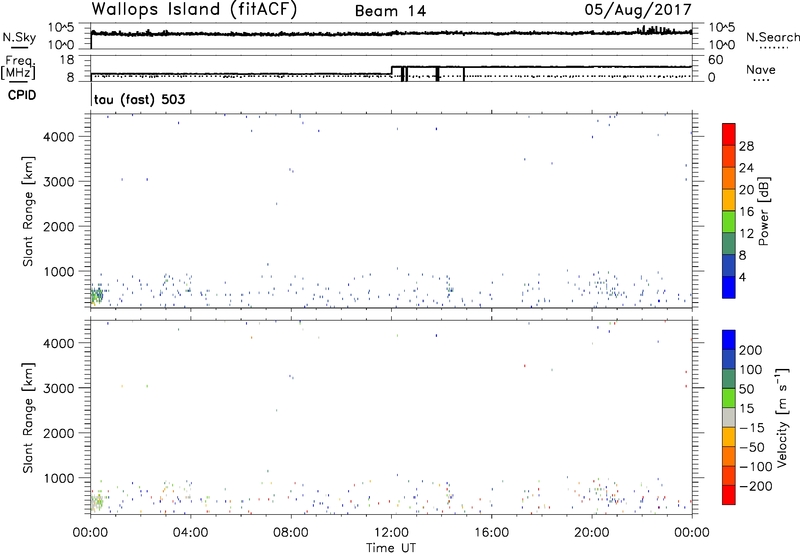Pick the 100–200 m/s dark blue velocity swatch
The height and width of the screenshot is (554, 800).
pos(729,359)
